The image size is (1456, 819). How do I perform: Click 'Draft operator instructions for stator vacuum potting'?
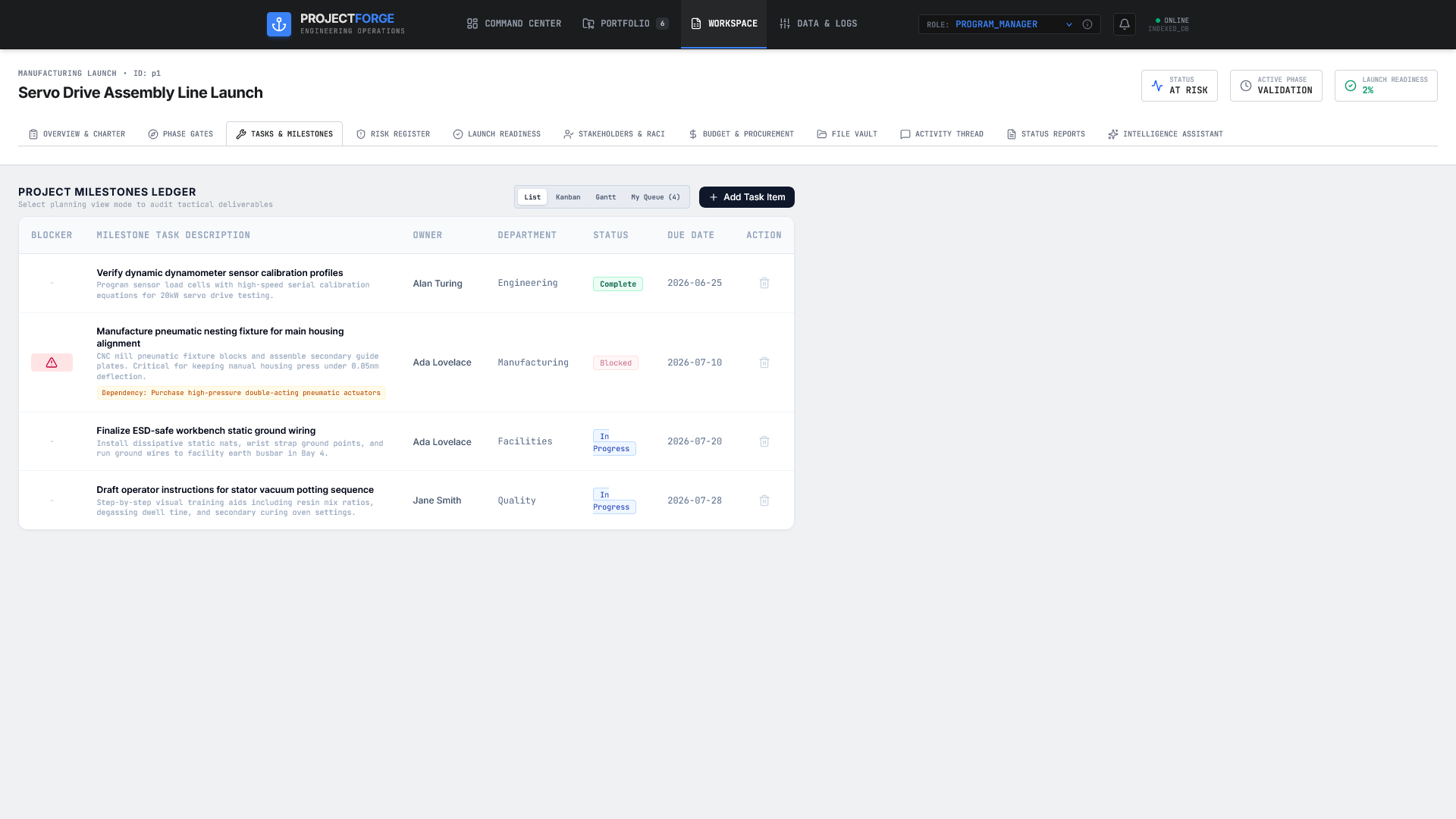click(235, 490)
